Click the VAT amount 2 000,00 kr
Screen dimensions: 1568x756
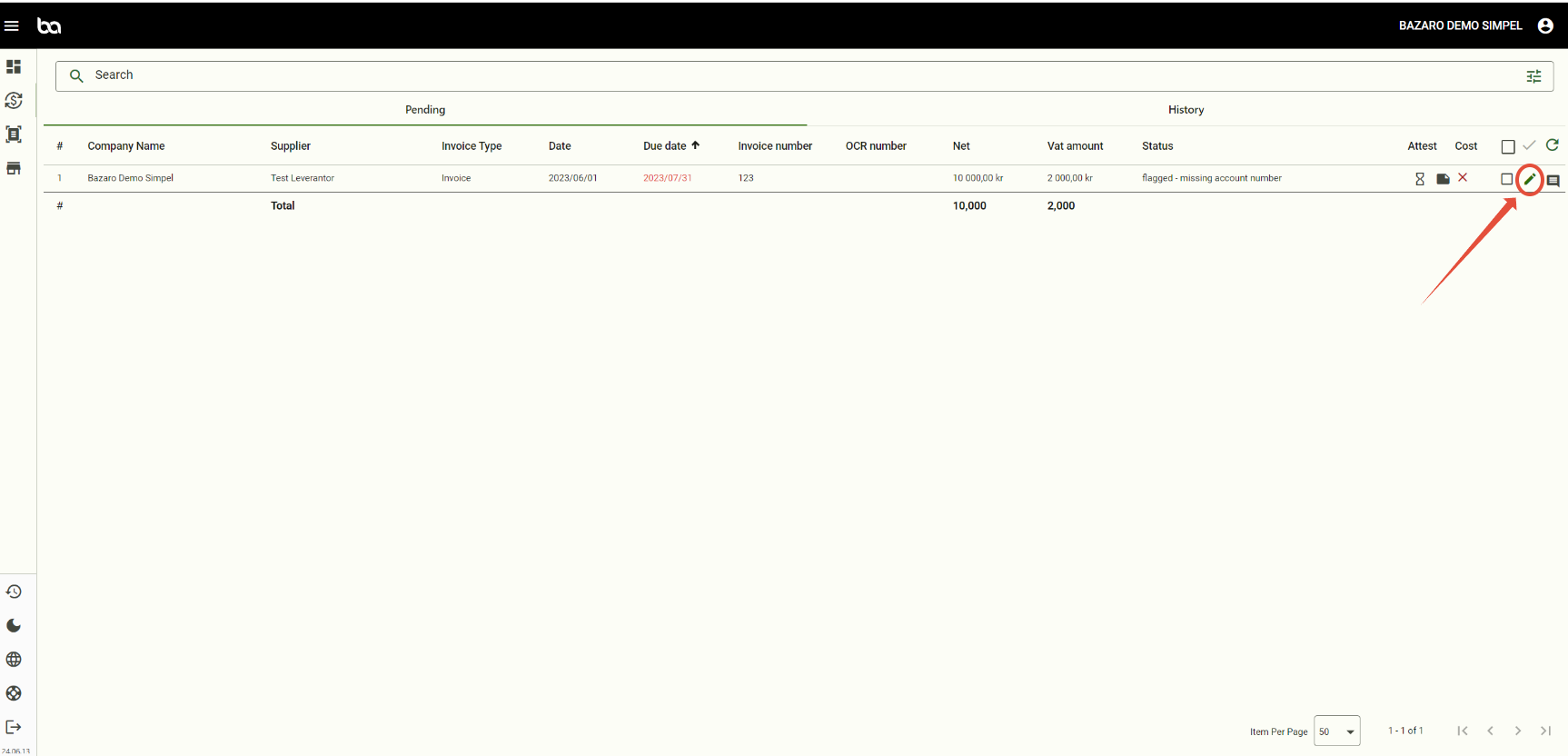click(1070, 178)
